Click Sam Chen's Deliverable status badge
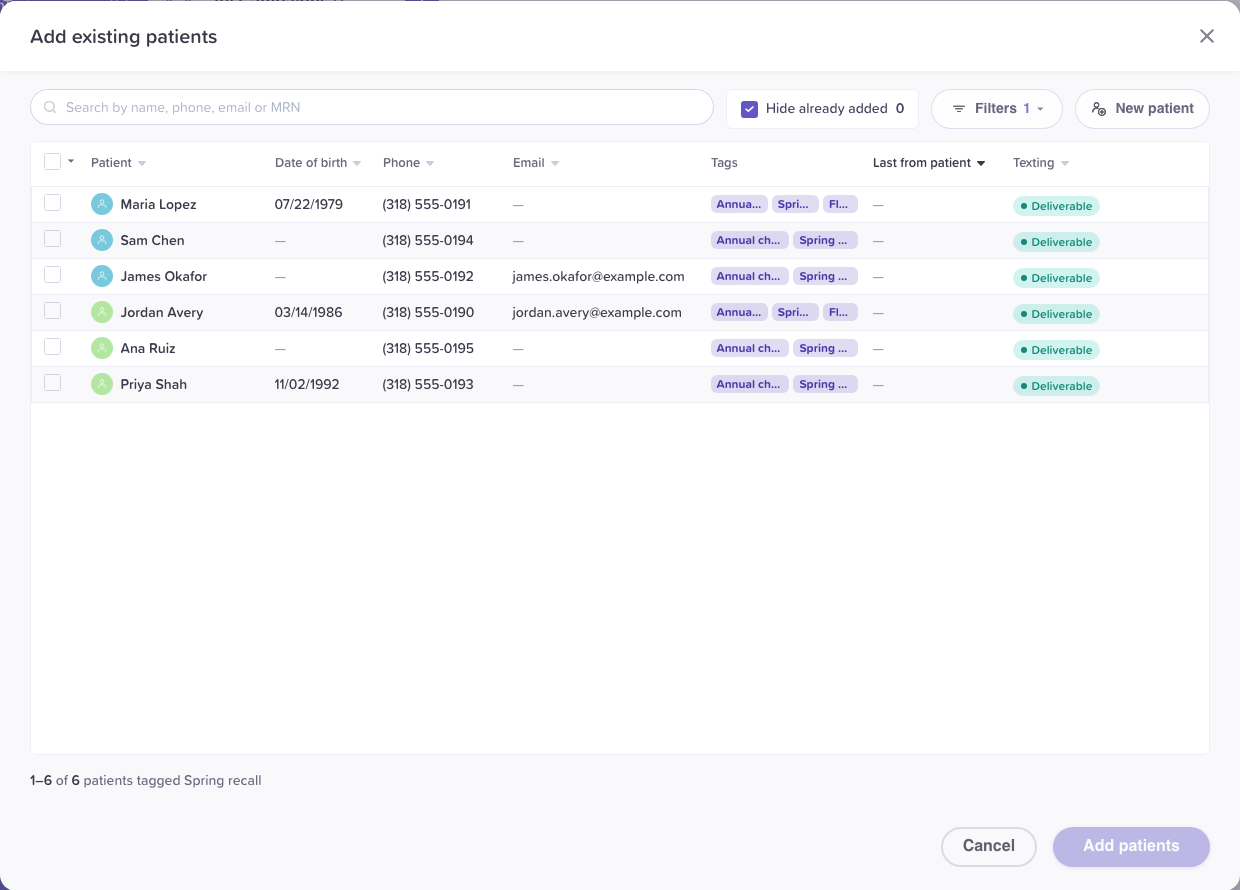The width and height of the screenshot is (1240, 890). tap(1056, 242)
